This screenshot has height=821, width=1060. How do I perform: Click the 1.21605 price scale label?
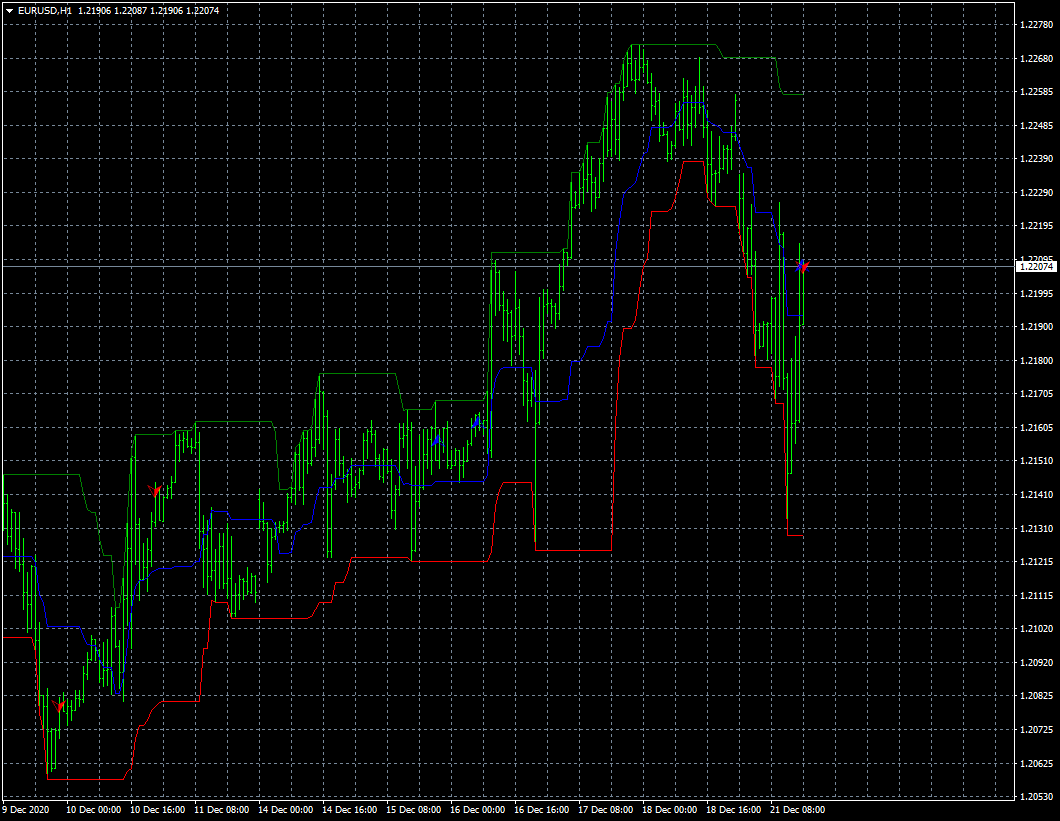point(1036,427)
